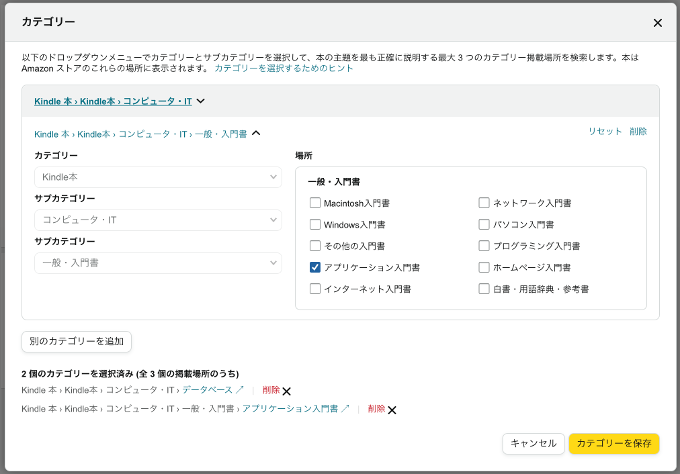Check the 白書・用語辞典・参考書 checkbox

485,289
